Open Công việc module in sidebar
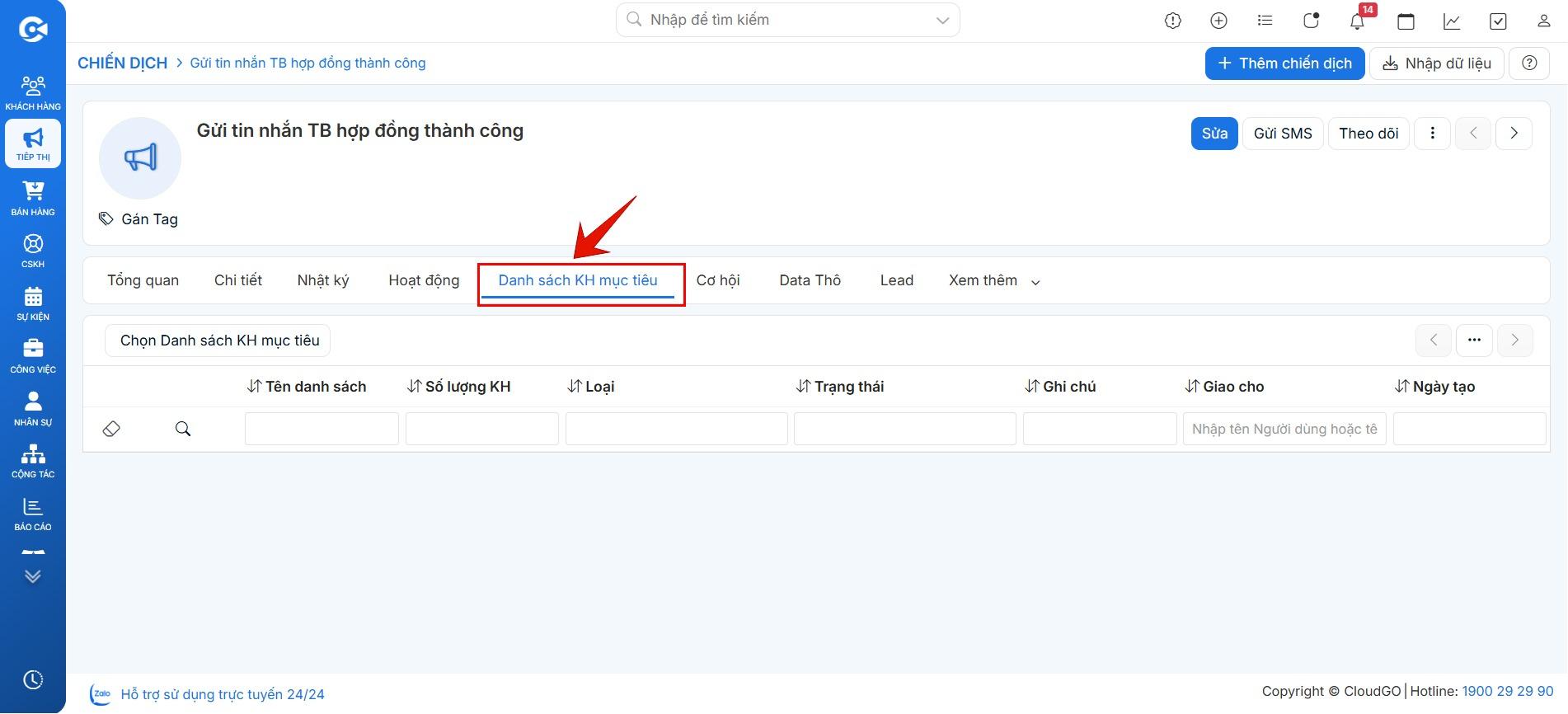This screenshot has width=1568, height=714. 33,356
